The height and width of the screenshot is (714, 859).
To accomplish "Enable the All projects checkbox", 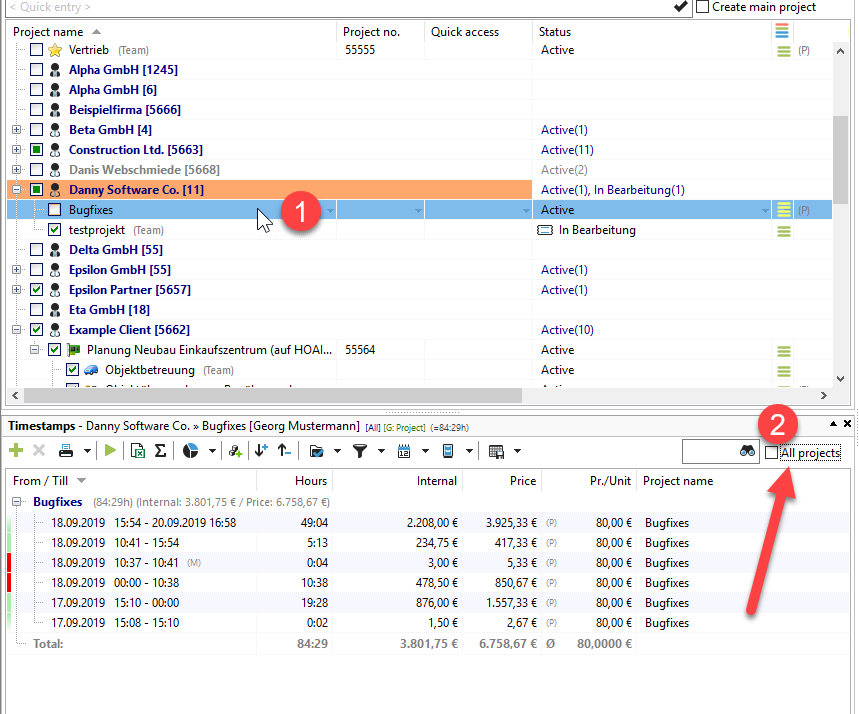I will pyautogui.click(x=771, y=453).
